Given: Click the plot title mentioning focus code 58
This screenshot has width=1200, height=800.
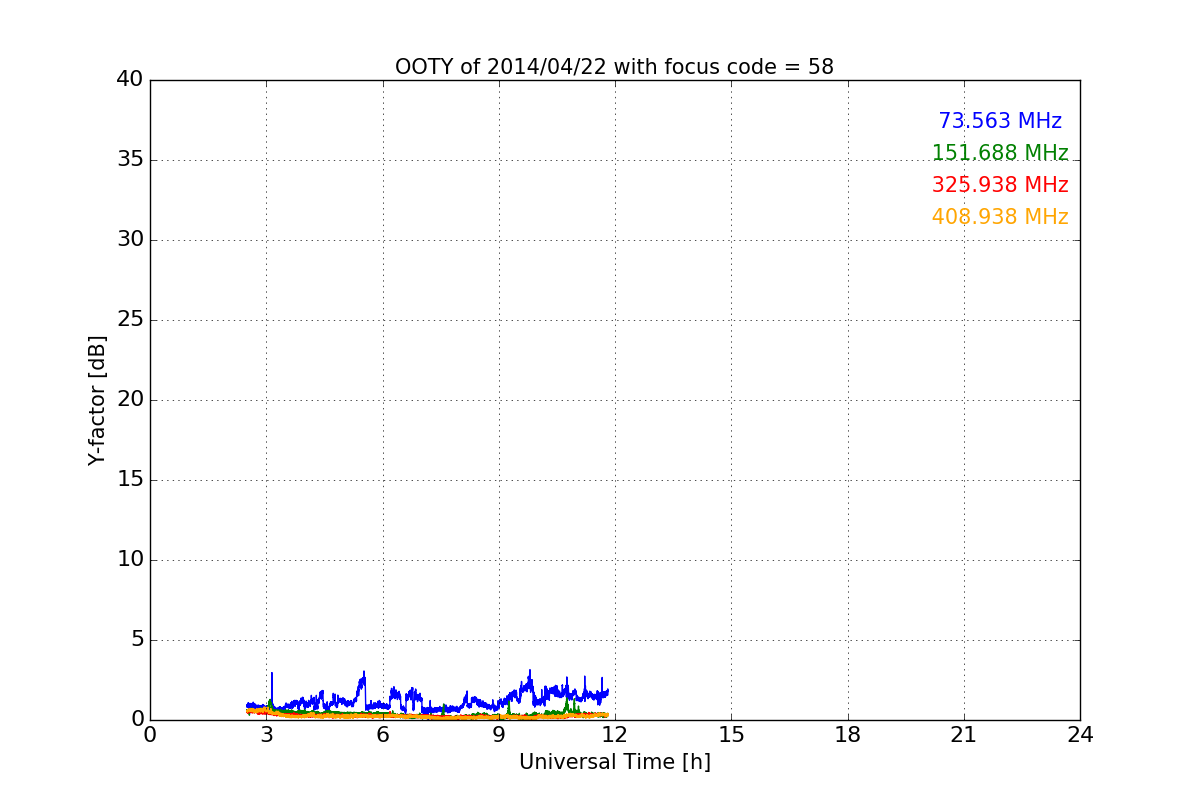Looking at the screenshot, I should pyautogui.click(x=614, y=67).
